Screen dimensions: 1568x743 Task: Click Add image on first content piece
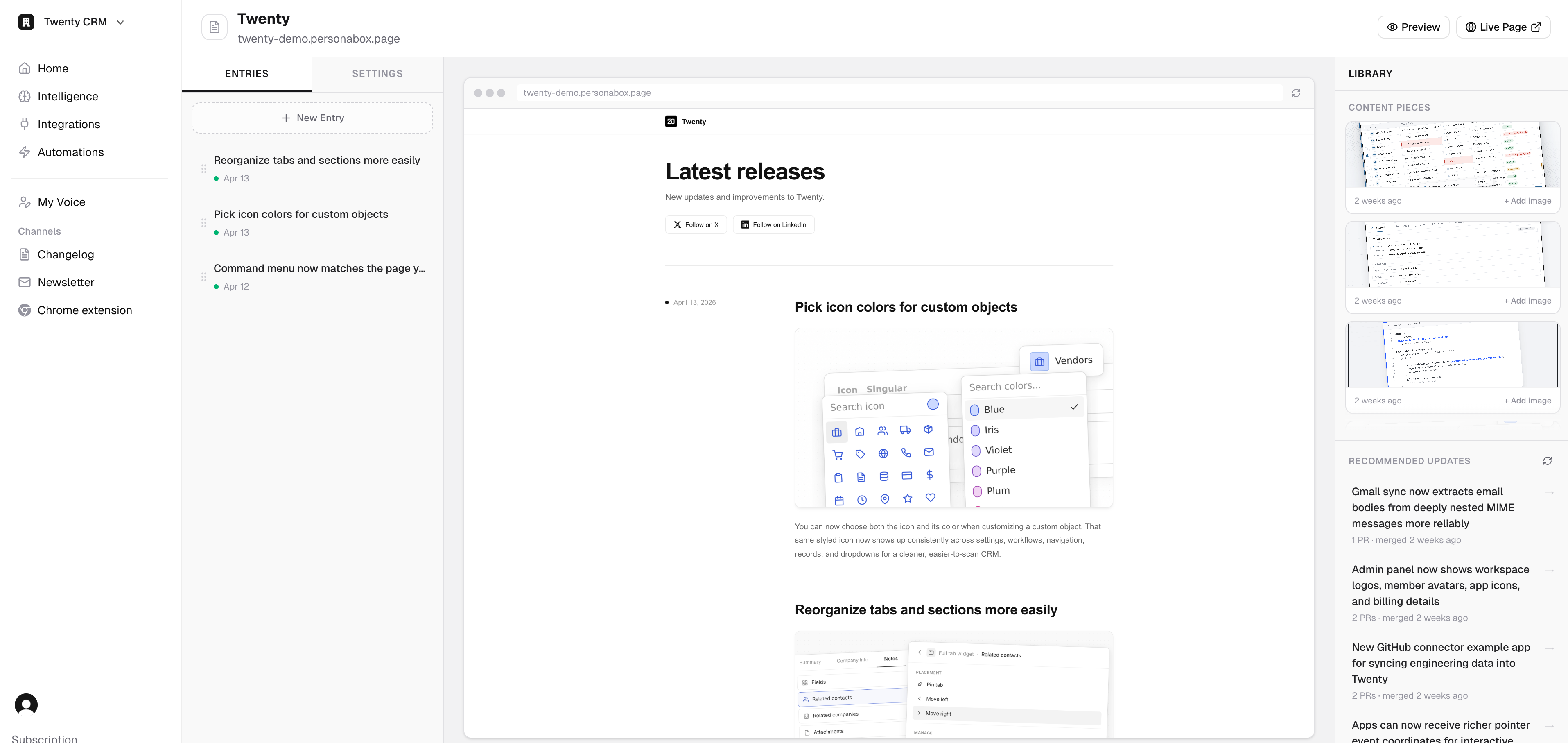[x=1527, y=201]
